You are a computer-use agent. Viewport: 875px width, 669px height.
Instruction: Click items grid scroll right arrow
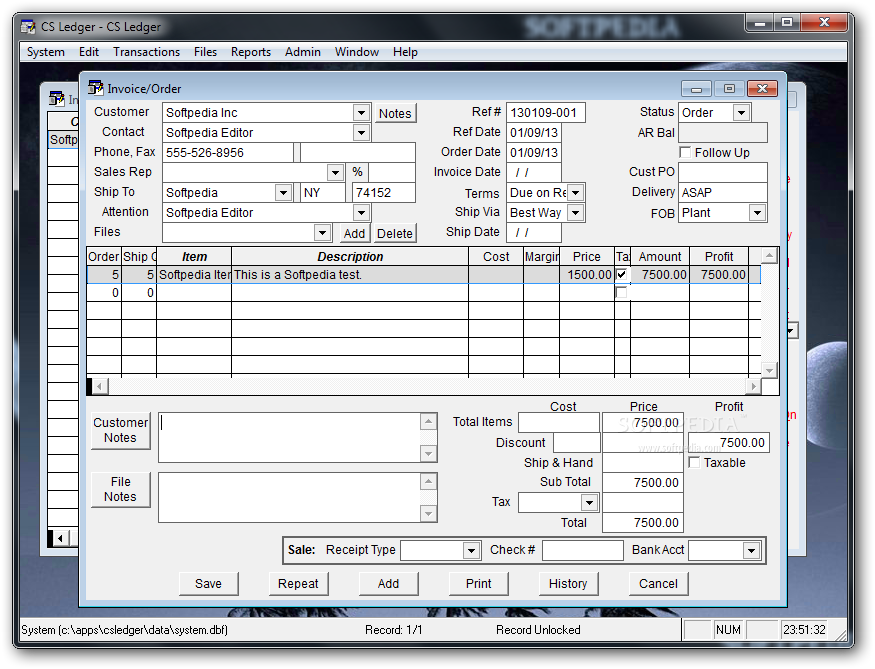click(754, 386)
